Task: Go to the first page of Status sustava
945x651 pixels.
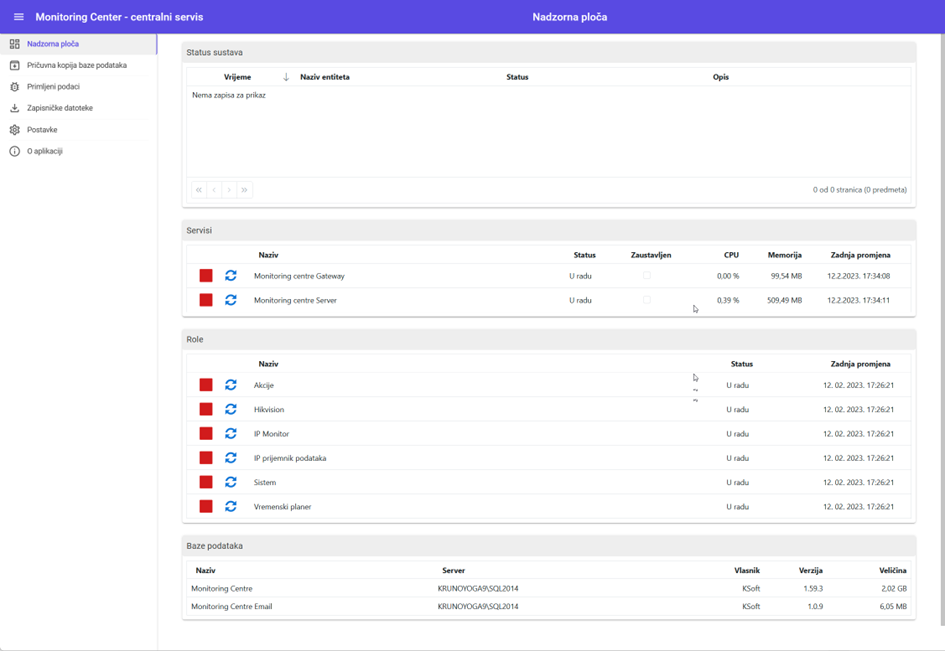Action: (199, 190)
